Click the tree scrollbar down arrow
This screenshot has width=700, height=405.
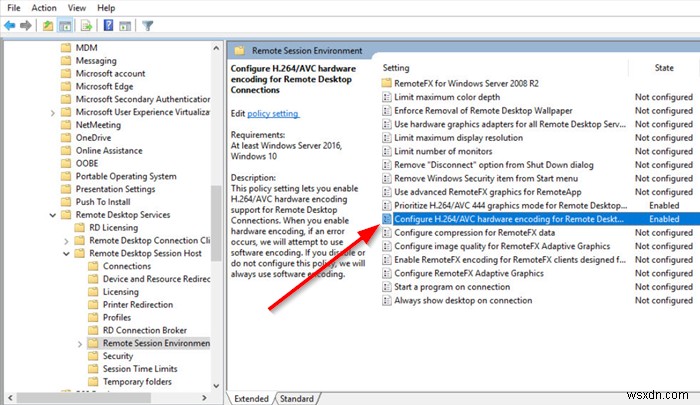click(x=217, y=385)
